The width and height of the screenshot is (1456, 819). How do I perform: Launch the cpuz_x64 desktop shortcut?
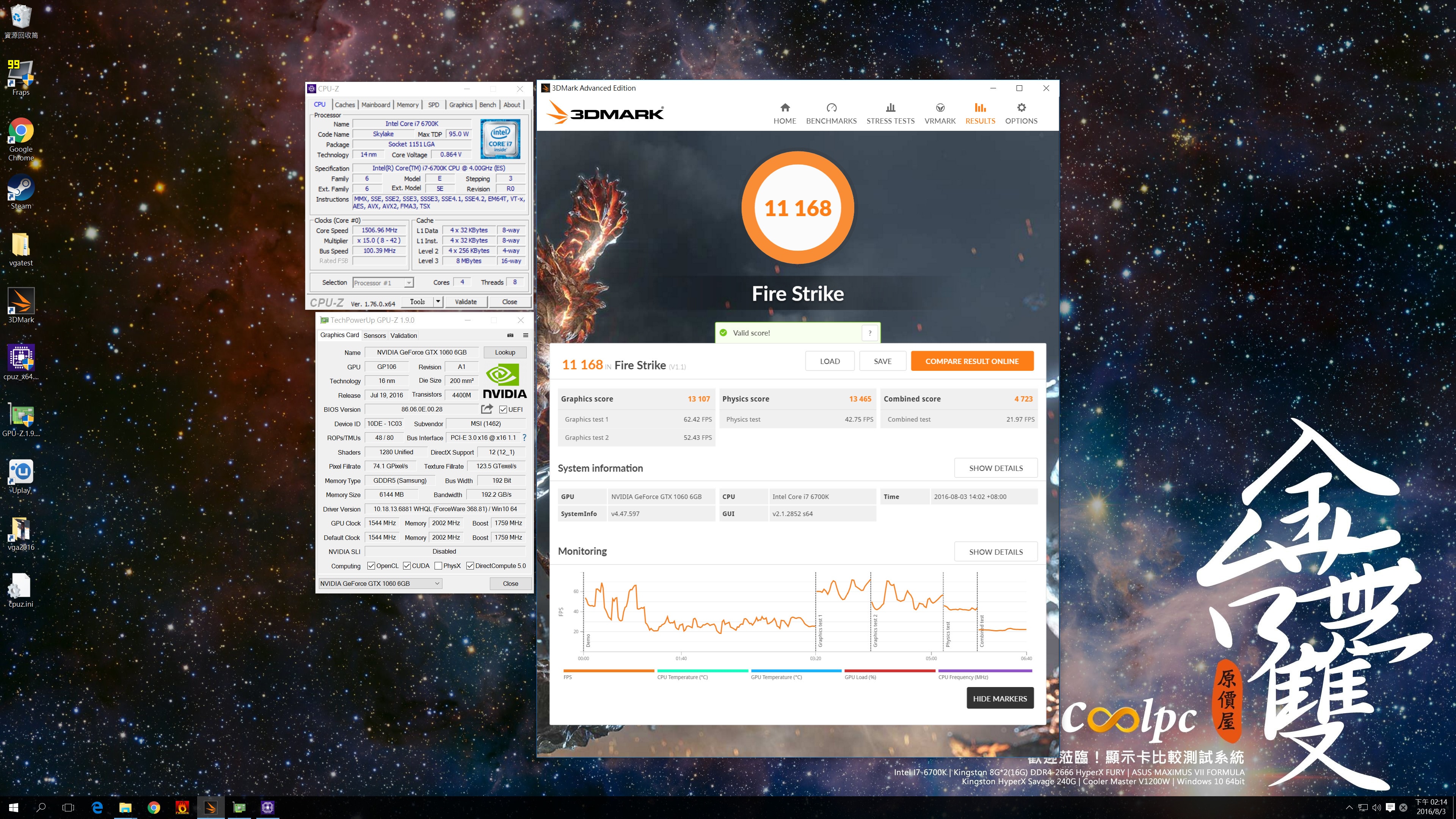21,362
